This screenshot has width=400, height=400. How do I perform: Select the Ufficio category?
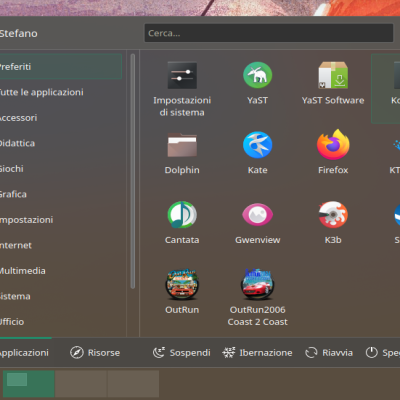click(61, 322)
